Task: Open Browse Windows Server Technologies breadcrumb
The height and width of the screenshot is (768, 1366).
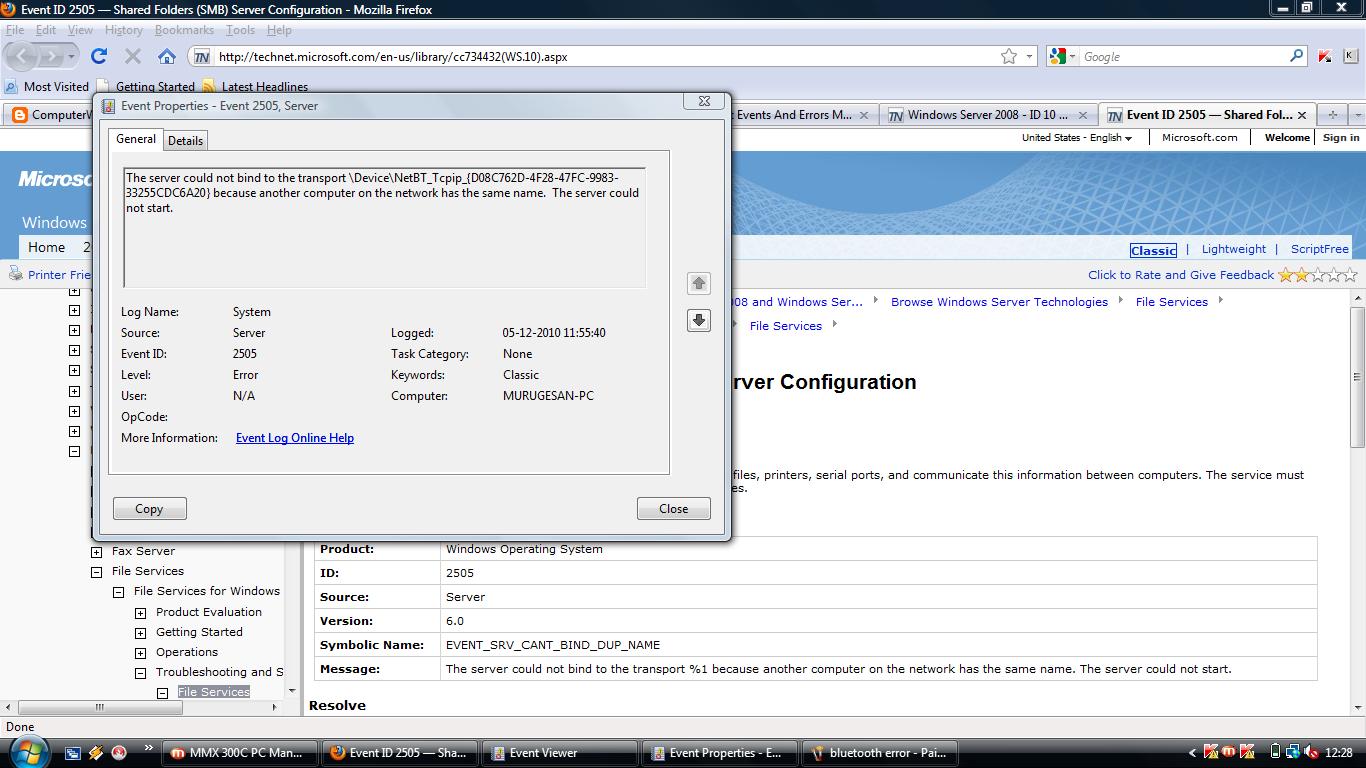Action: (999, 302)
